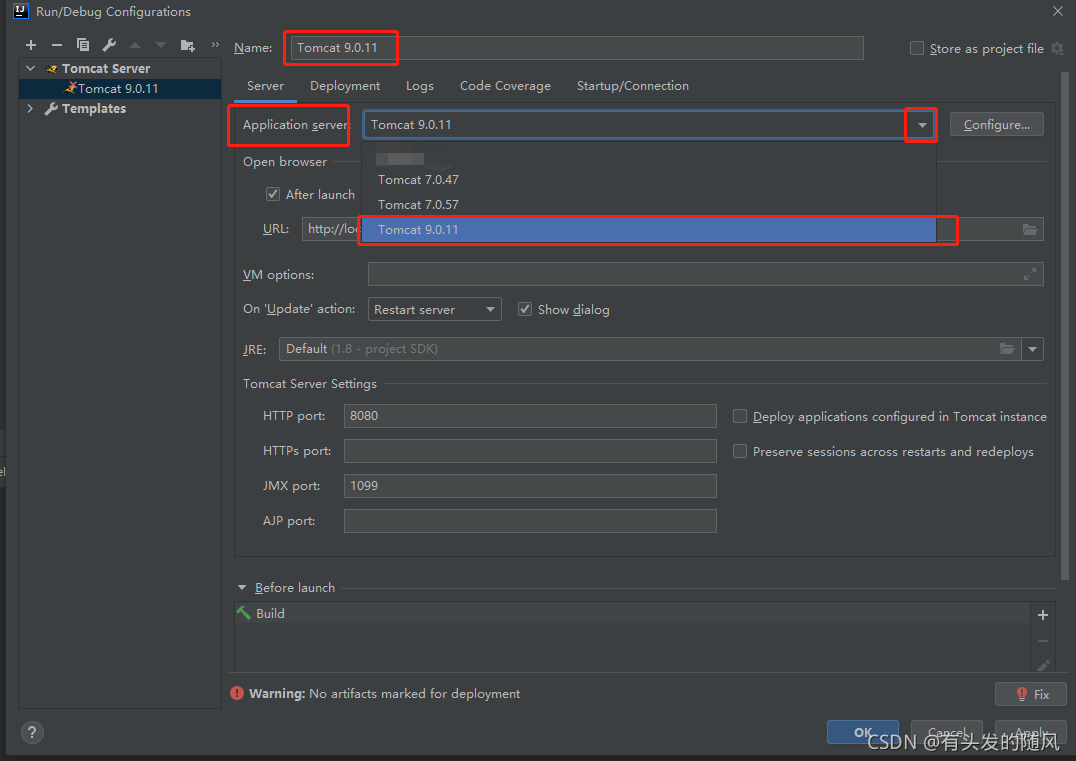Image resolution: width=1076 pixels, height=761 pixels.
Task: Click the Configure... button
Action: point(996,125)
